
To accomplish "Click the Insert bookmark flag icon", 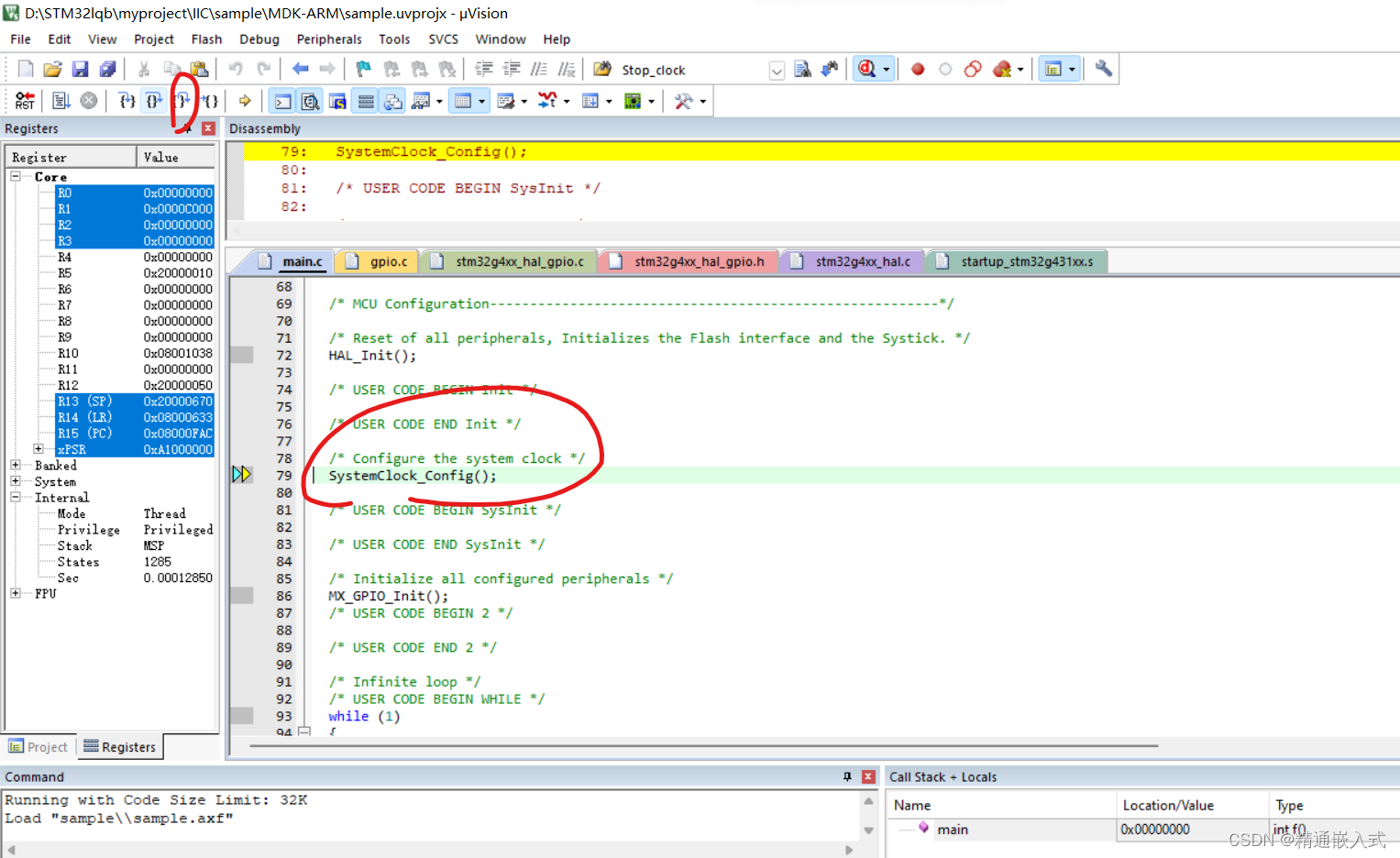I will pyautogui.click(x=364, y=69).
